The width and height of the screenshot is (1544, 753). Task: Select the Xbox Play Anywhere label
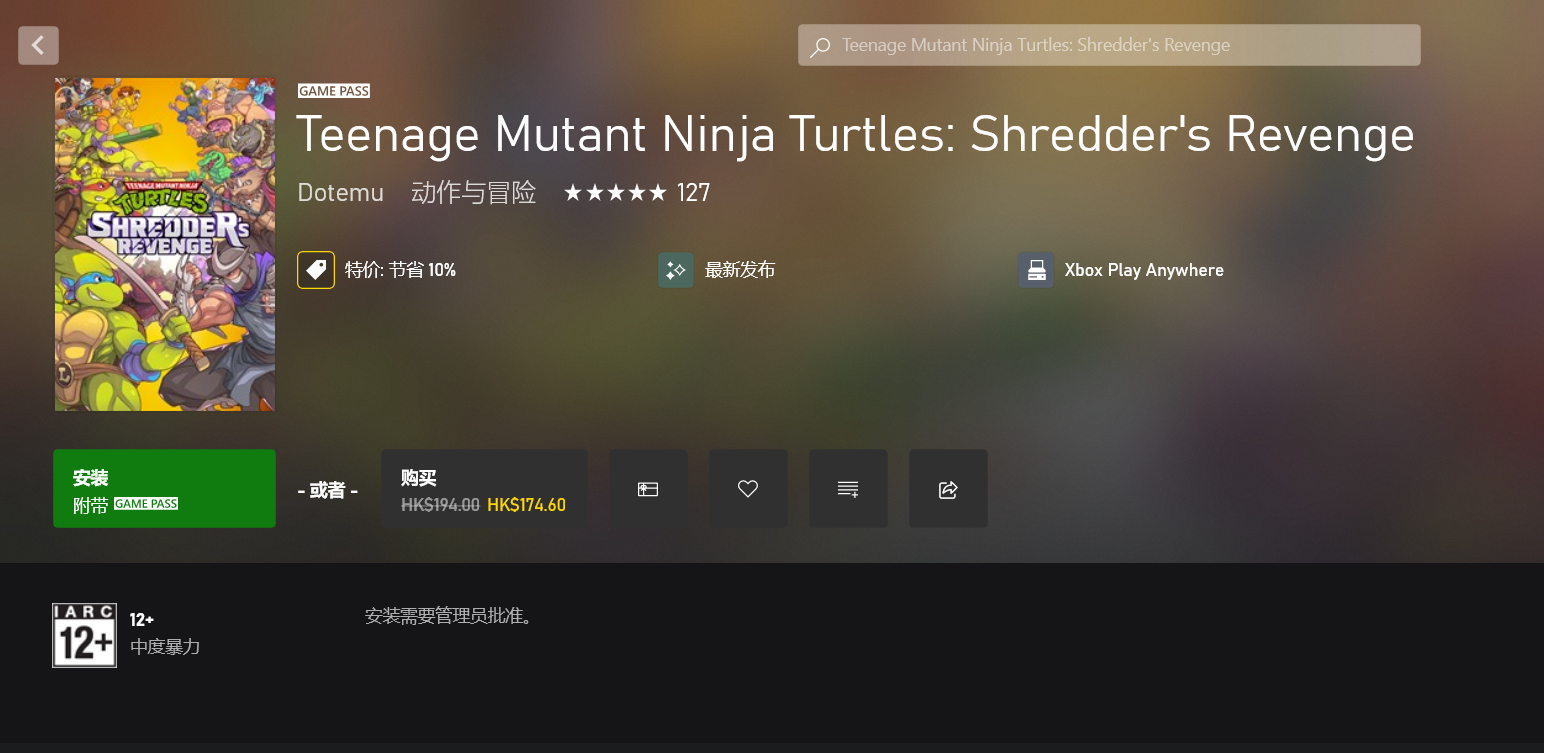1144,270
